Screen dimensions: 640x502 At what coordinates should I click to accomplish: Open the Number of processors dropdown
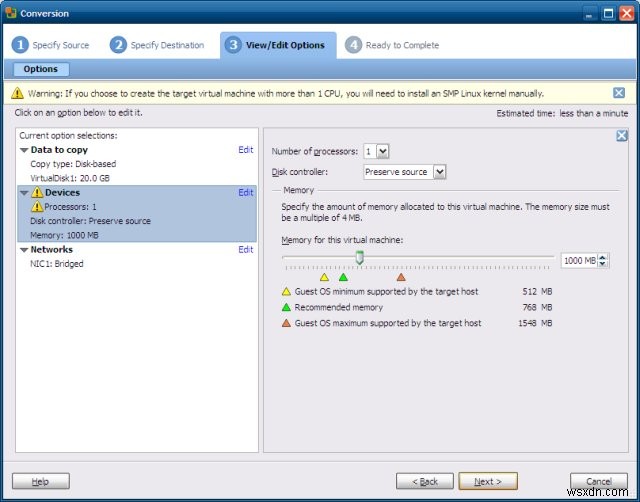[382, 151]
